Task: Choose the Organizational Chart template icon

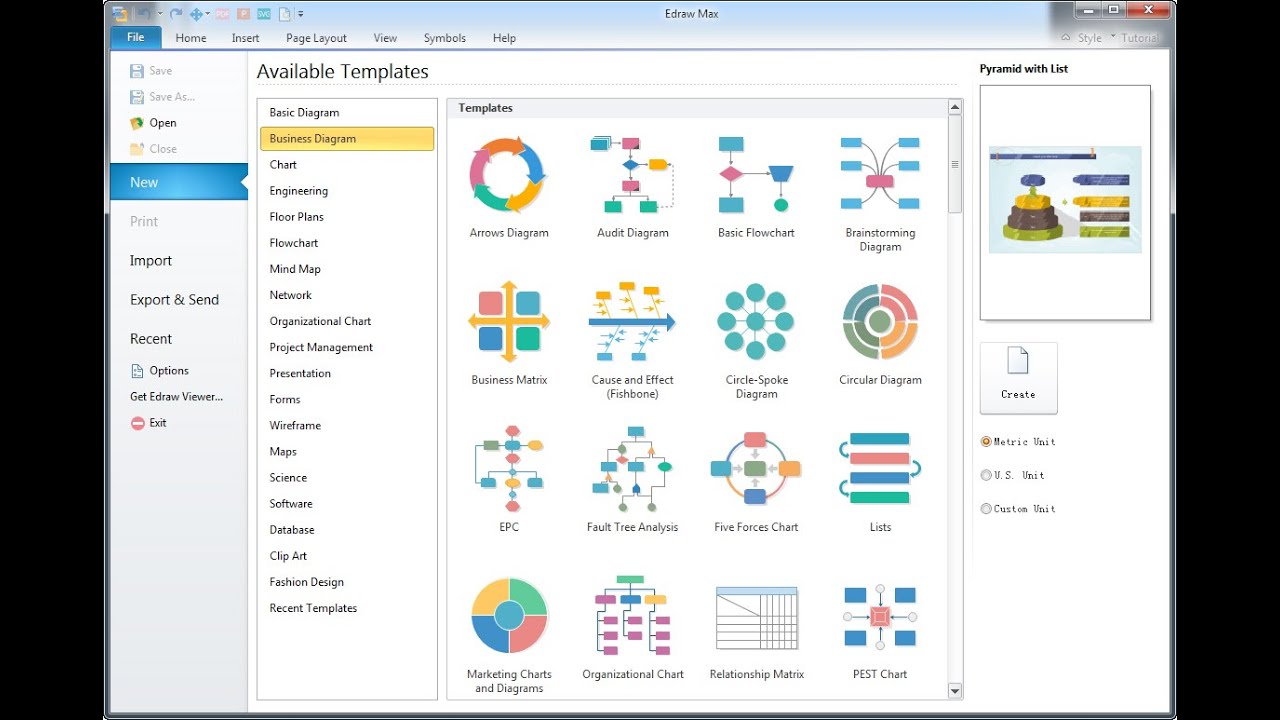Action: click(633, 615)
